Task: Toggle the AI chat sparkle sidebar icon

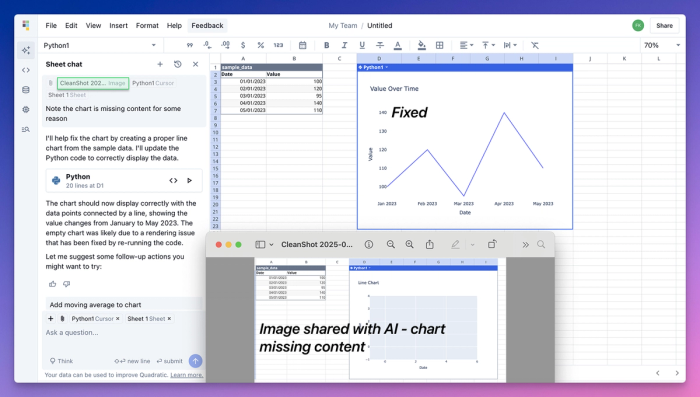Action: [26, 50]
